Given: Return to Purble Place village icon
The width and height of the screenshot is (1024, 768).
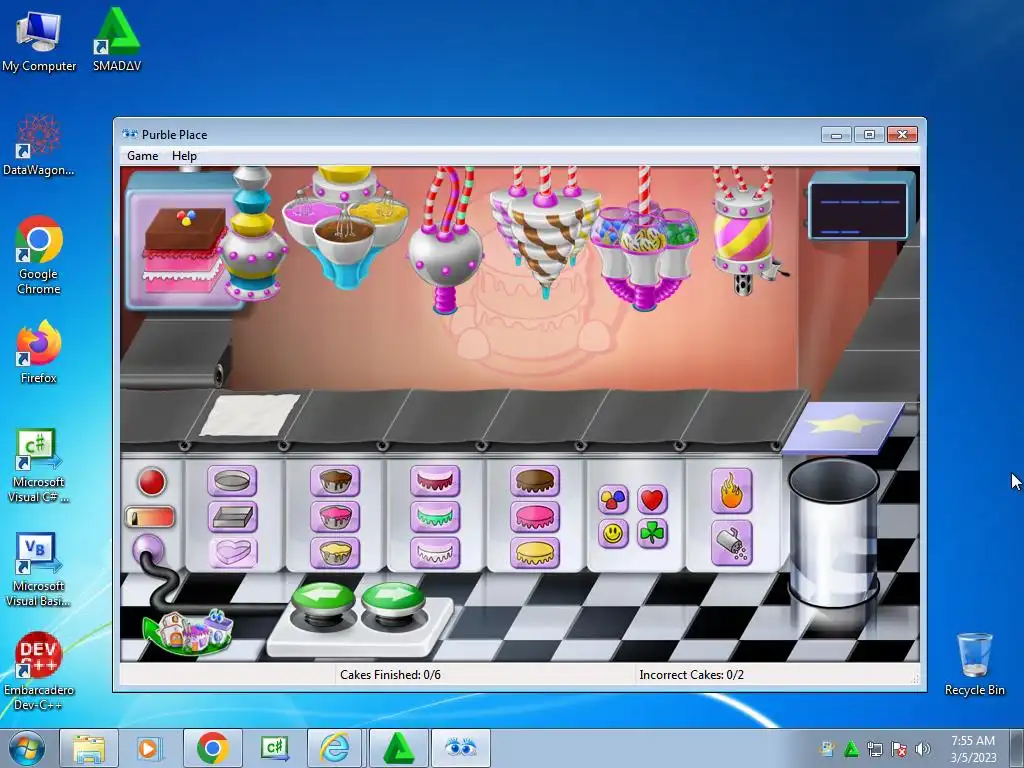Looking at the screenshot, I should [189, 631].
